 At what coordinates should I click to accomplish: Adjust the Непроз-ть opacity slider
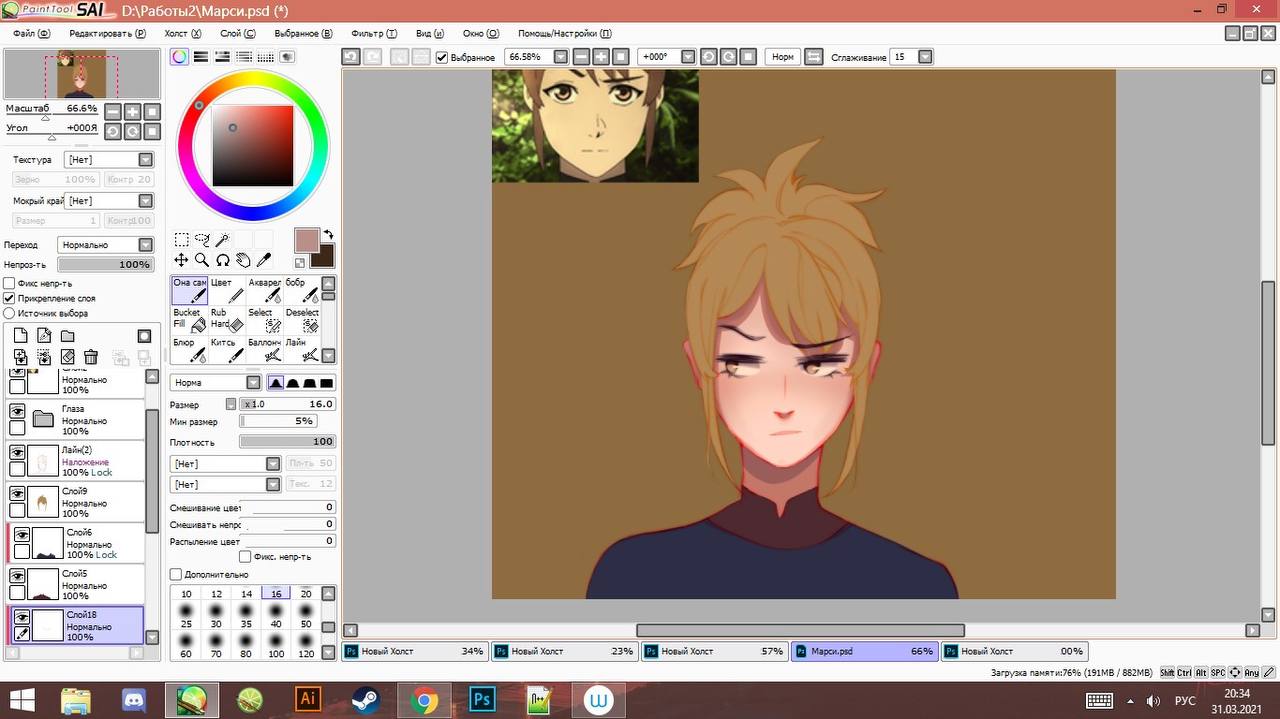105,265
